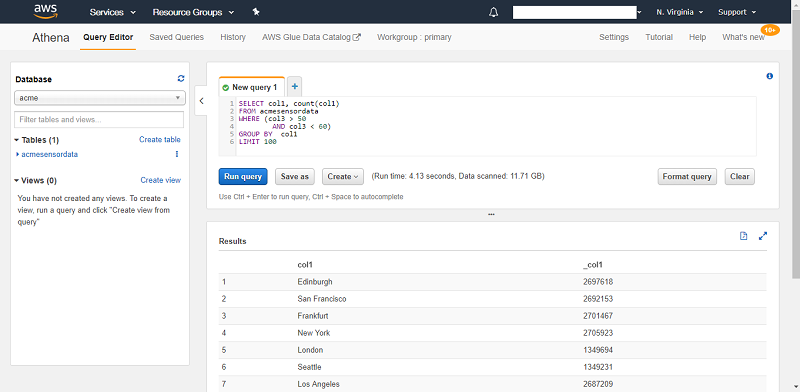Open the Resource Groups dropdown
Viewport: 800px width, 392px height.
pos(193,12)
